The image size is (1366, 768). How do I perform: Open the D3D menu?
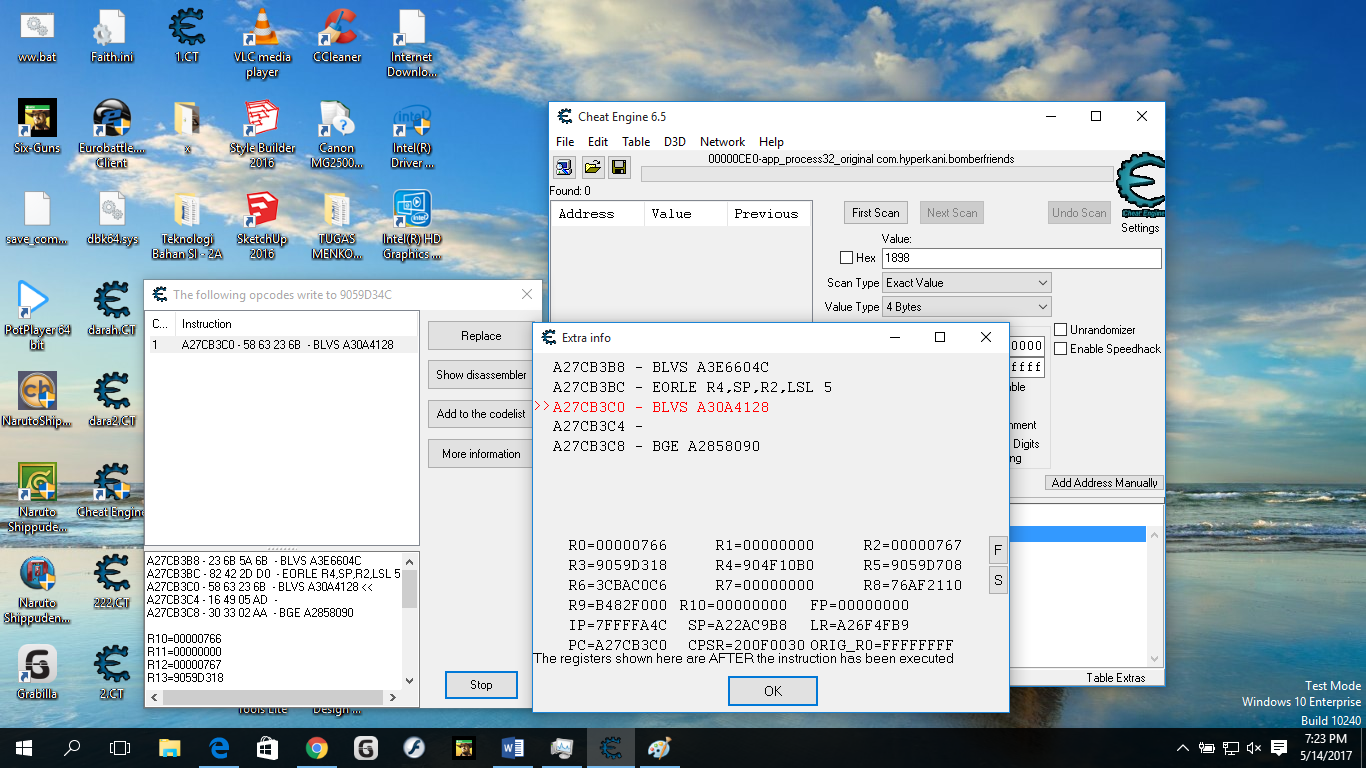pos(675,142)
